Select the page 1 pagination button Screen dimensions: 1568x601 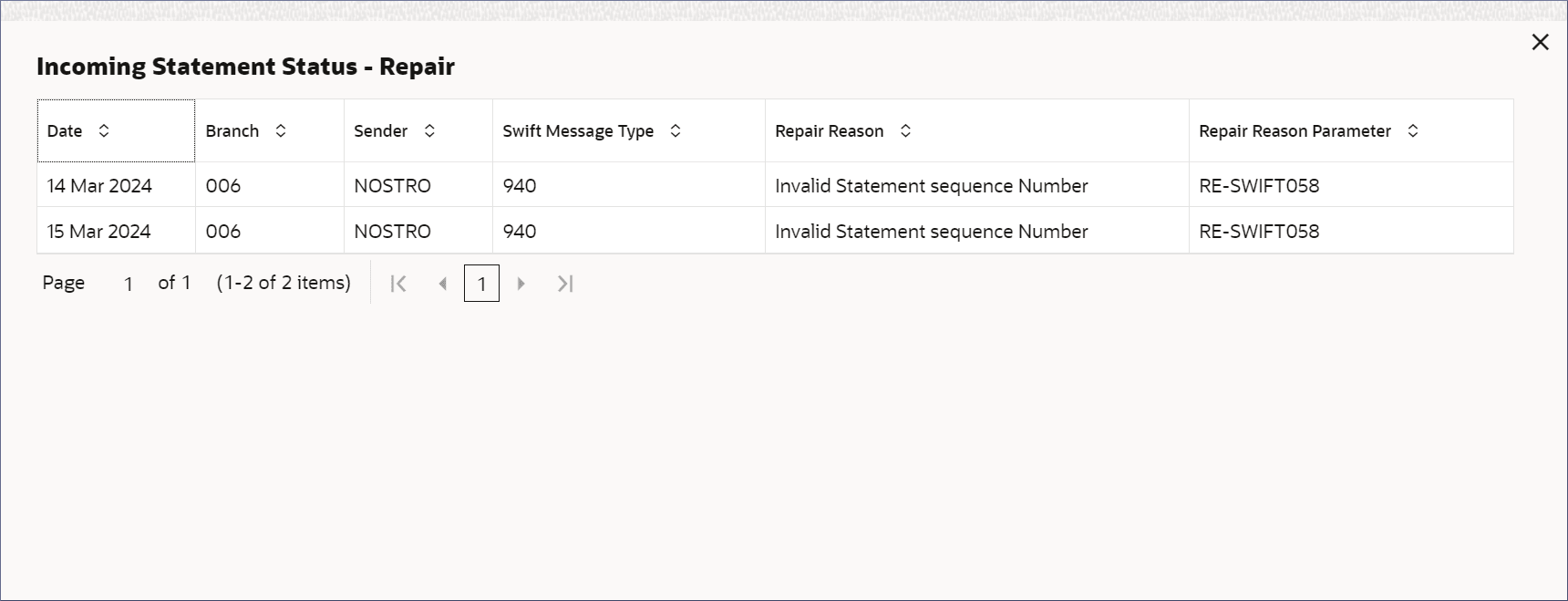(x=481, y=284)
